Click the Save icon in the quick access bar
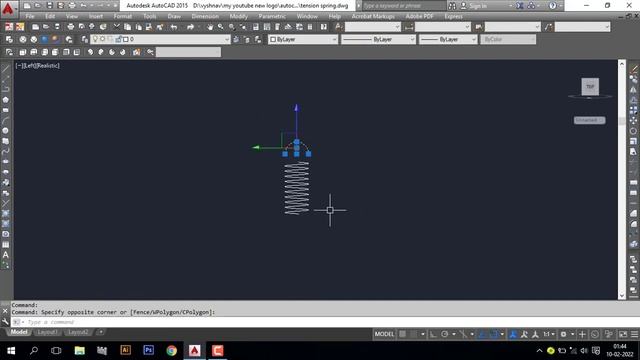This screenshot has width=640, height=360. pos(49,6)
